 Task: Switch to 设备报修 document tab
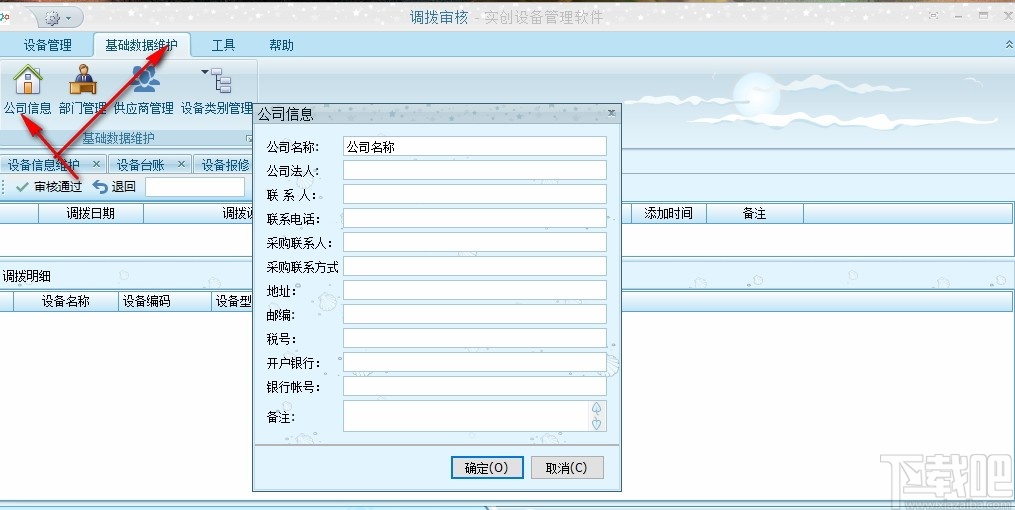pyautogui.click(x=225, y=165)
